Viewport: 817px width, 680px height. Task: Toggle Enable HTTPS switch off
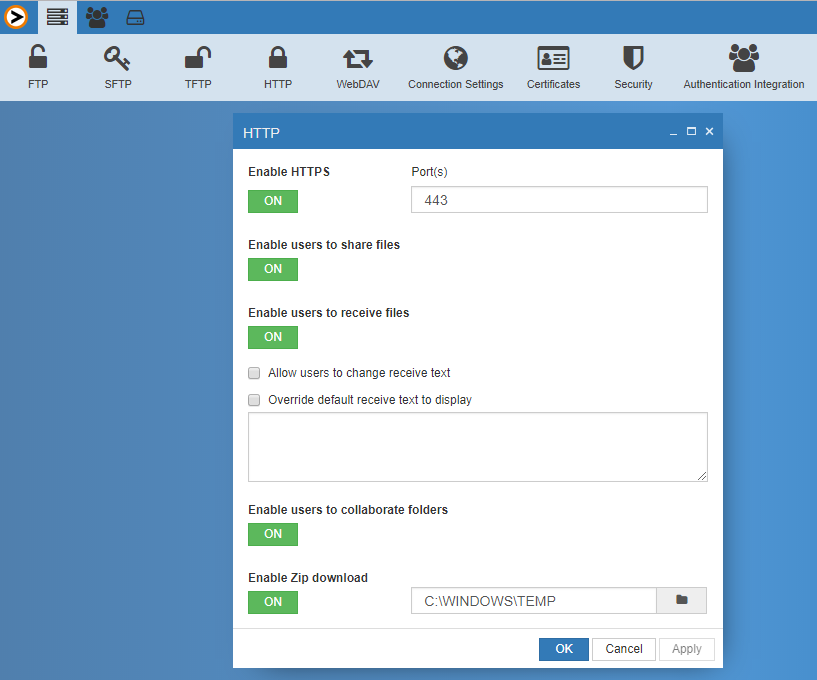(273, 201)
